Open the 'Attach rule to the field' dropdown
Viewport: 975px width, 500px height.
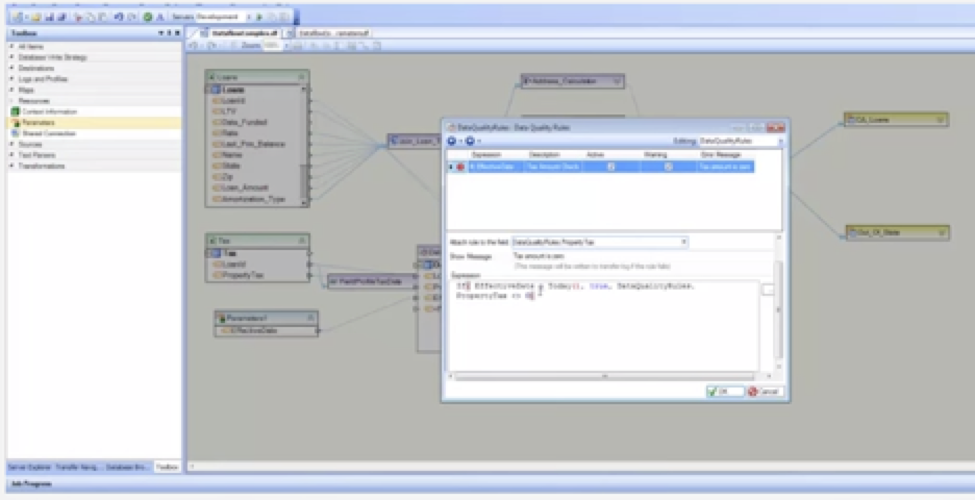tap(683, 242)
